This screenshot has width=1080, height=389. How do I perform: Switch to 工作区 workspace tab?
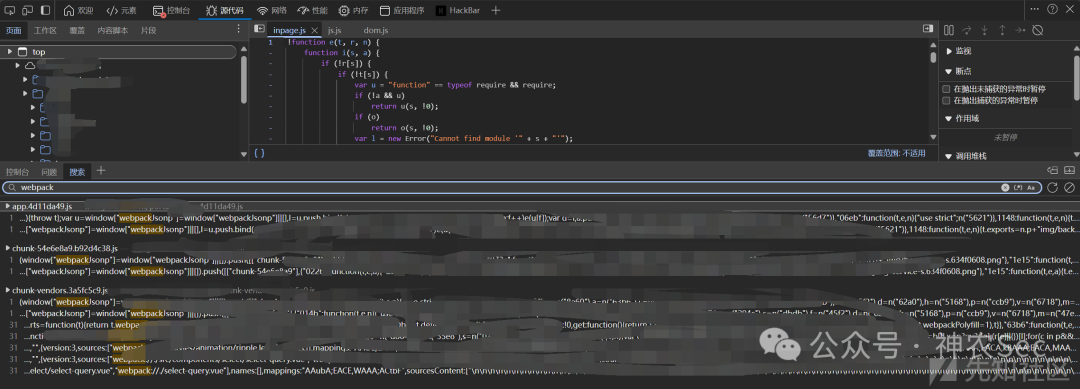(x=45, y=30)
